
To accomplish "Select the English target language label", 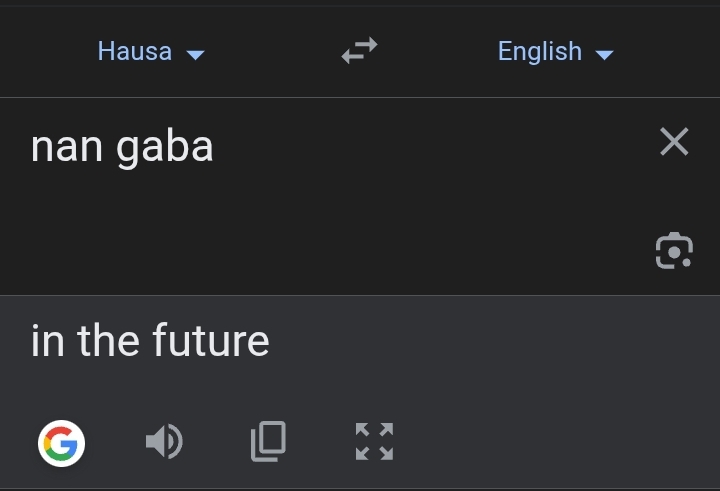I will pyautogui.click(x=539, y=51).
